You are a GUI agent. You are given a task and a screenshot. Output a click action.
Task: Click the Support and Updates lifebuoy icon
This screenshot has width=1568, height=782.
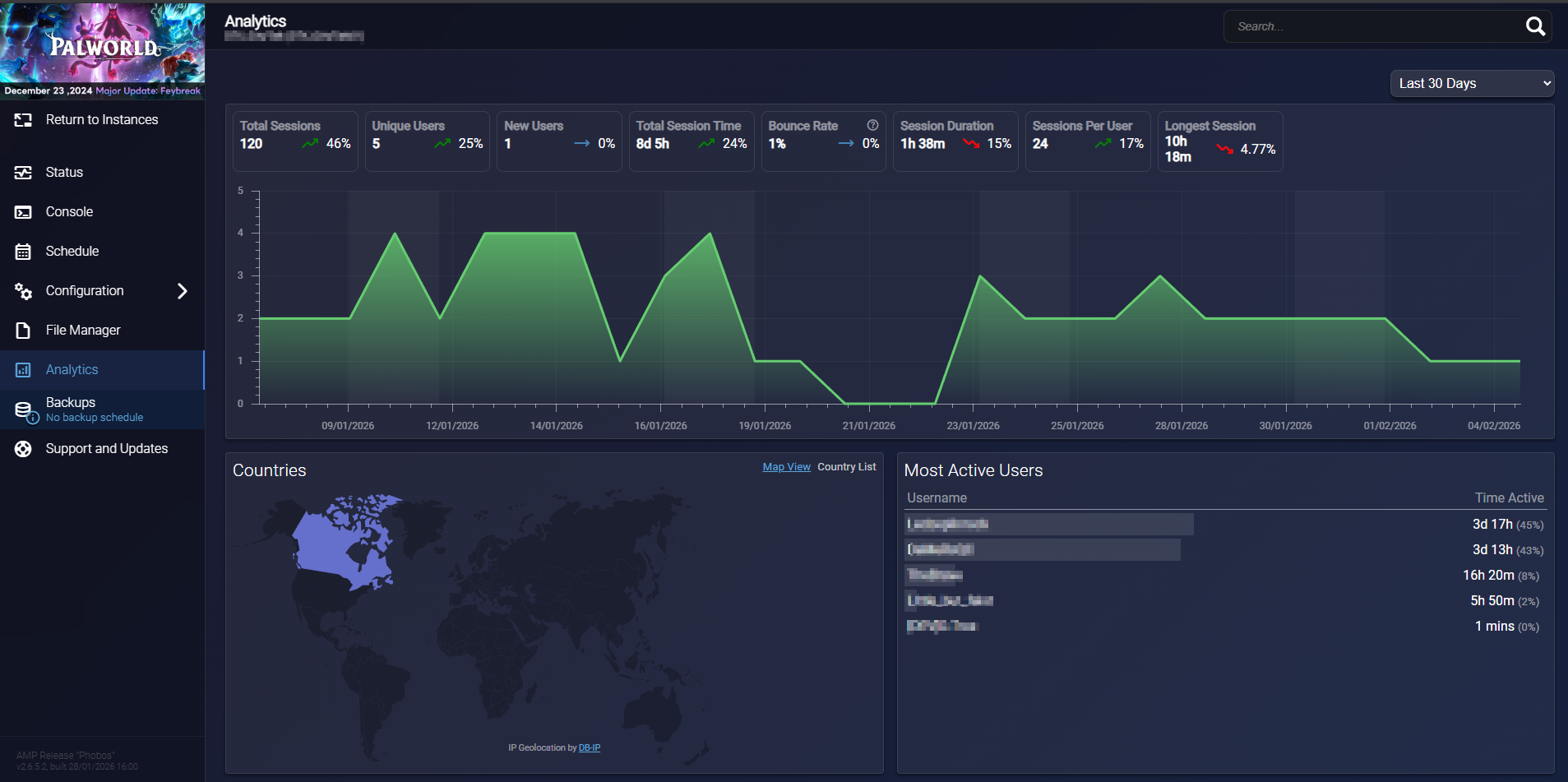click(23, 449)
